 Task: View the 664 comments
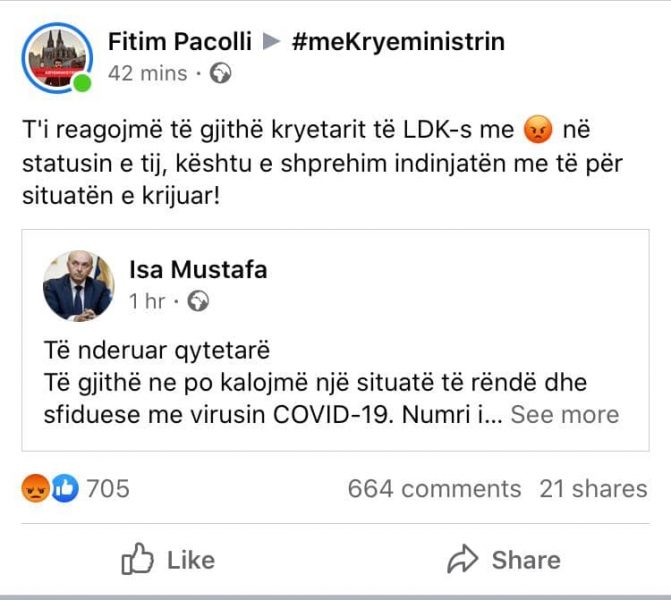(434, 489)
